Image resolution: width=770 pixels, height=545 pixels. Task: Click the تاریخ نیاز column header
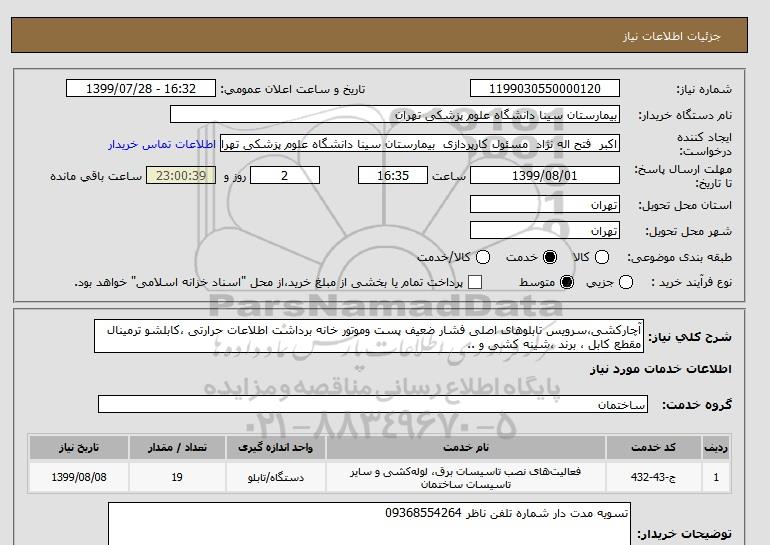coord(79,448)
